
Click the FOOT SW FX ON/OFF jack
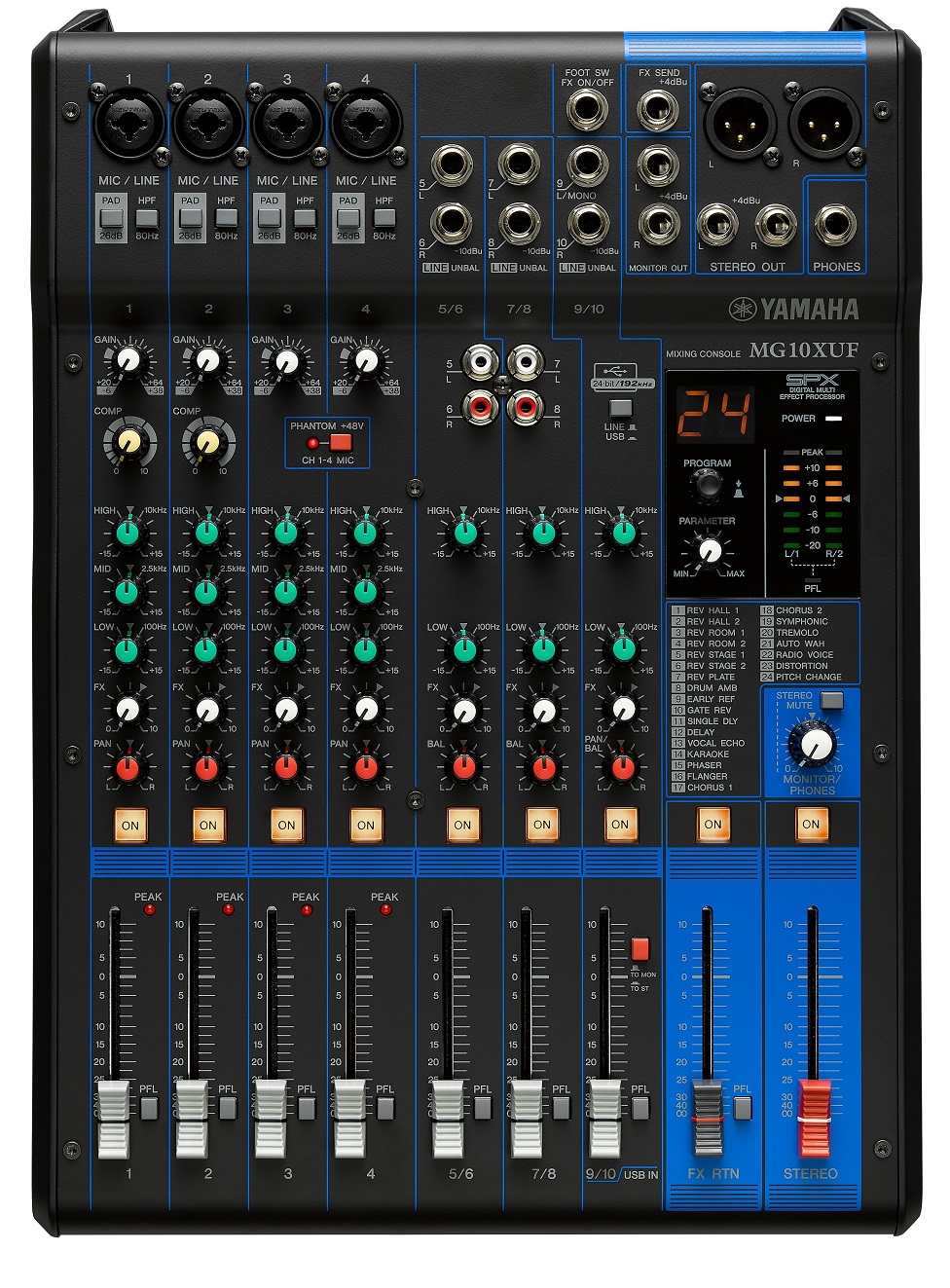coord(587,110)
